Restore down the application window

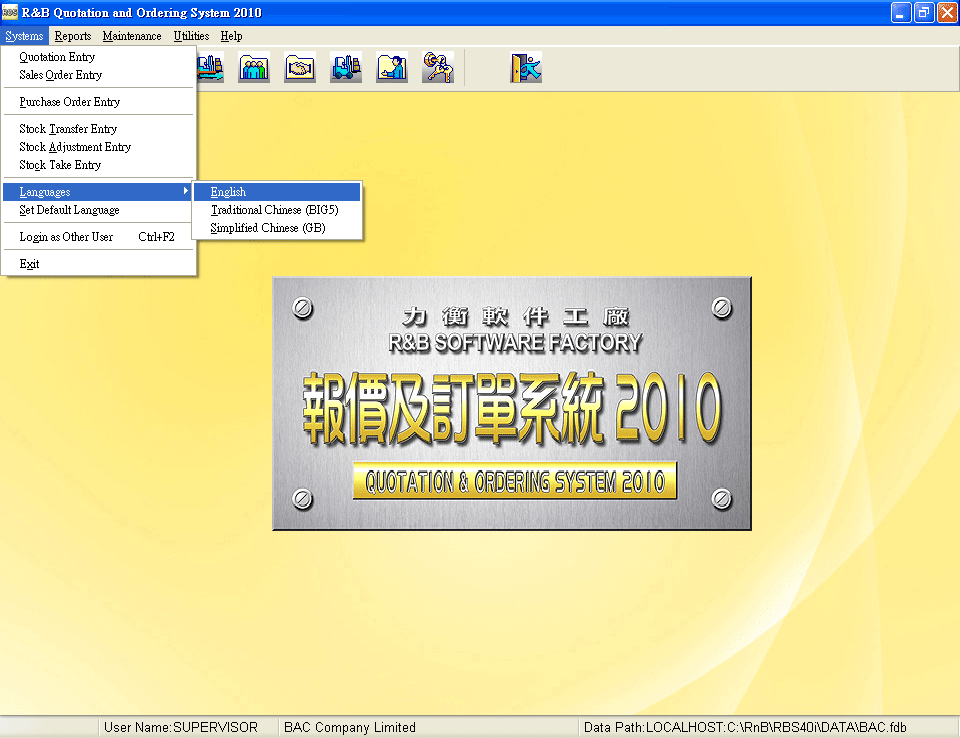coord(924,13)
